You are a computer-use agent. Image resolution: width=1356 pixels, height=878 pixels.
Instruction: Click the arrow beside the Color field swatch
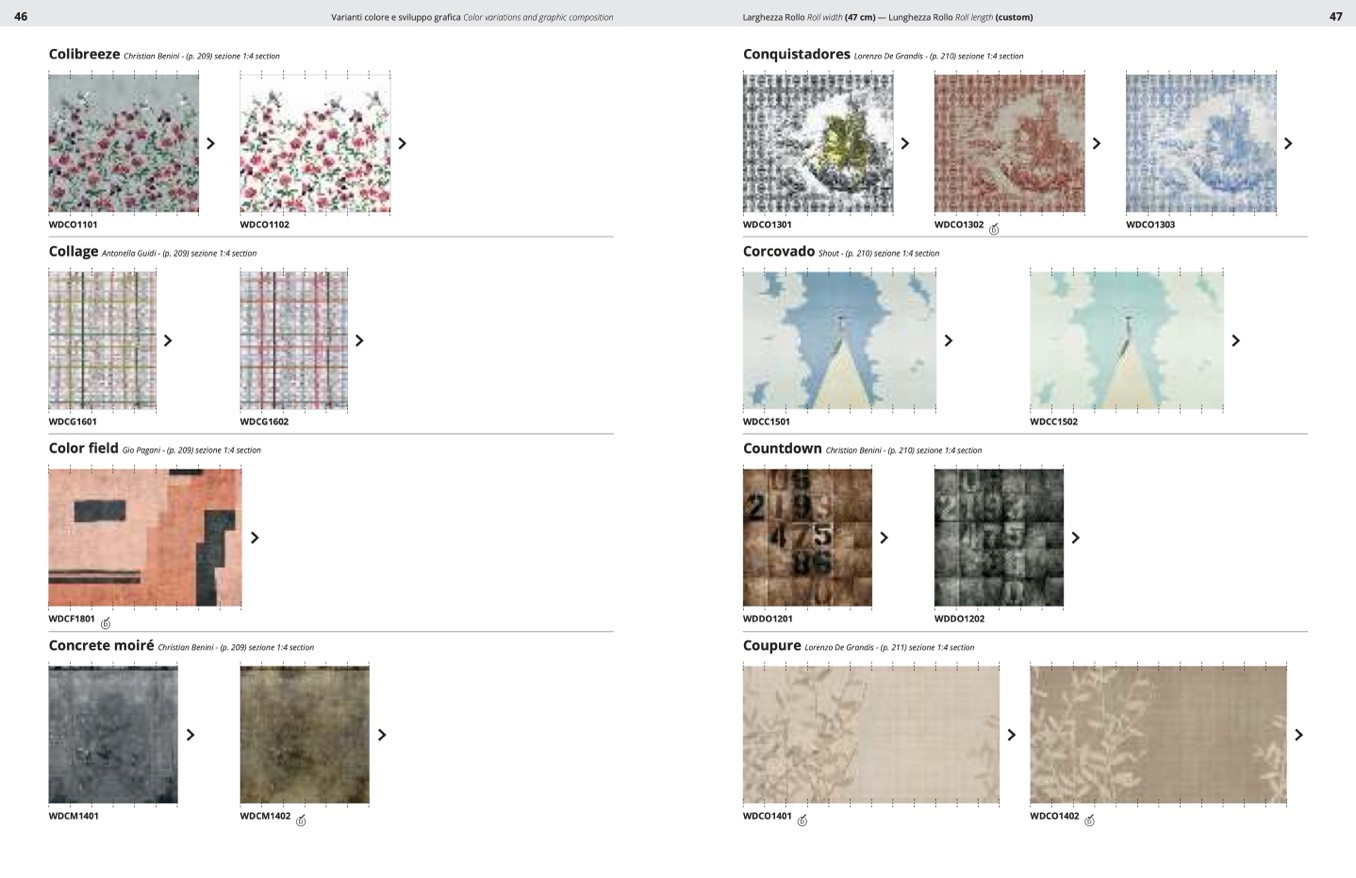click(x=255, y=537)
